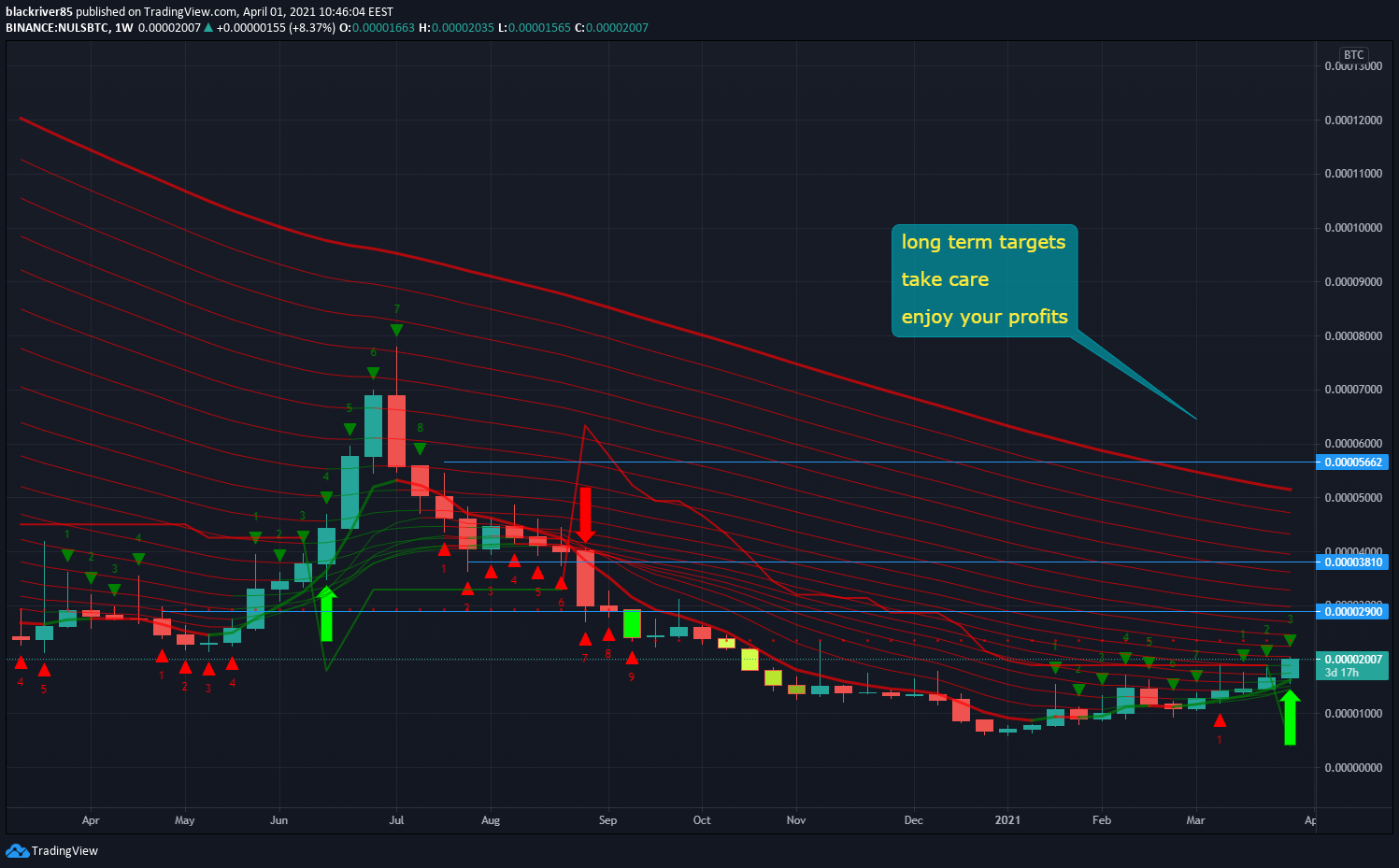Click the 0.00012000 price axis label
The width and height of the screenshot is (1399, 868).
[1353, 121]
